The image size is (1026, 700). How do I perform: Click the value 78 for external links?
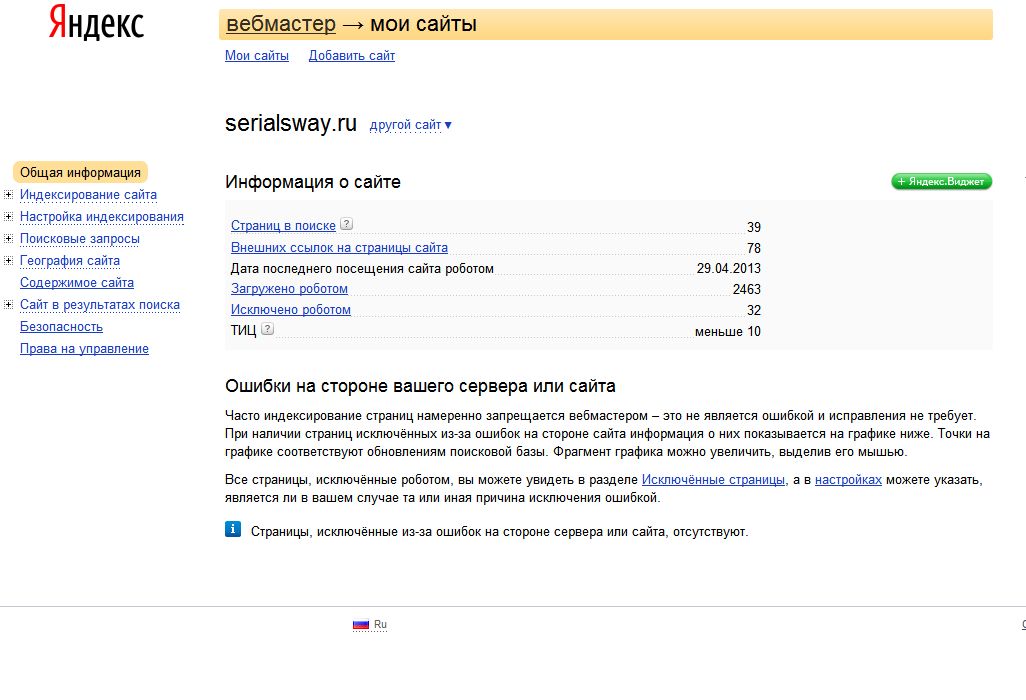(754, 249)
